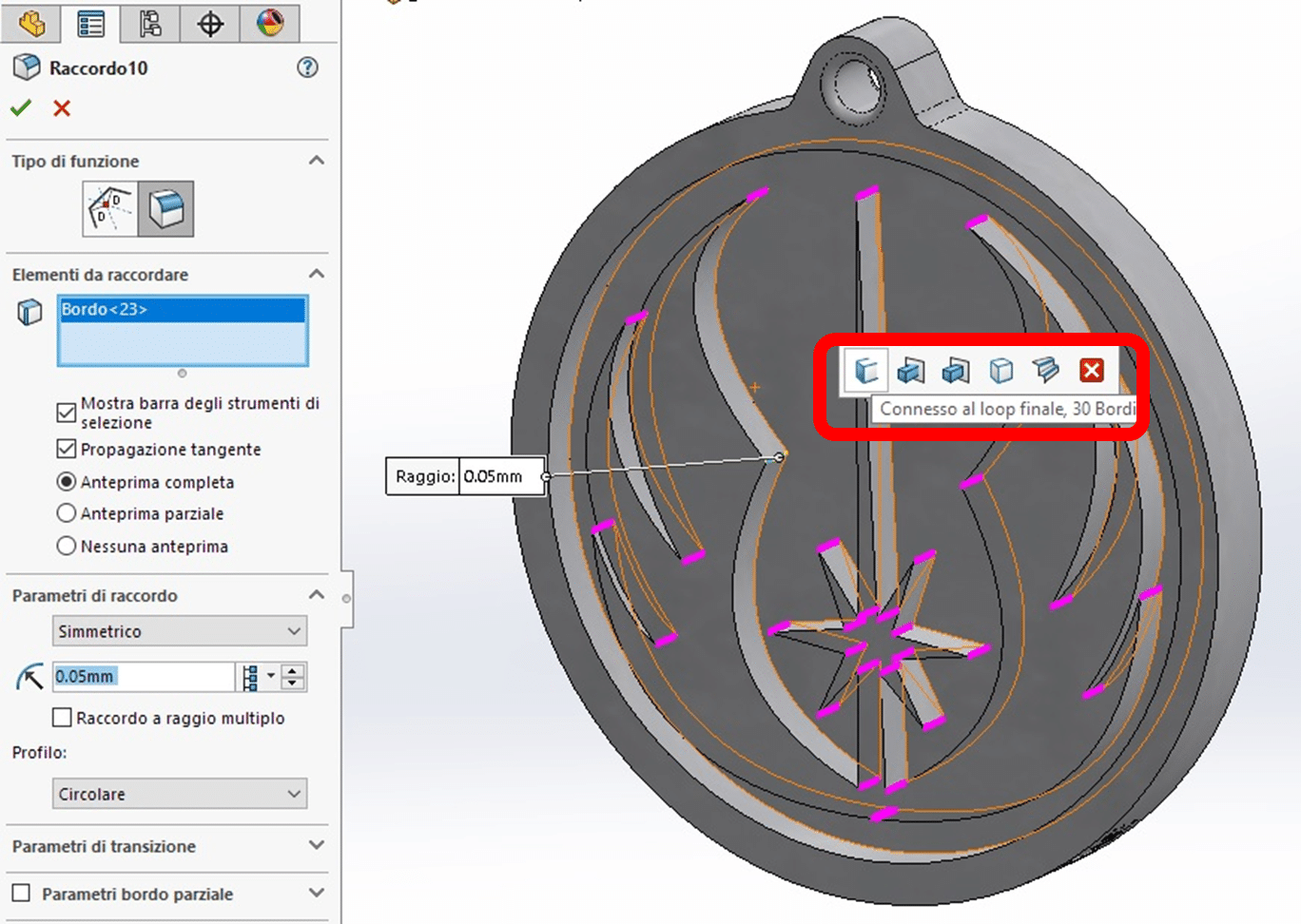Select 'Connesso al loop finale' in selection toolbar
This screenshot has width=1301, height=924.
pos(865,371)
